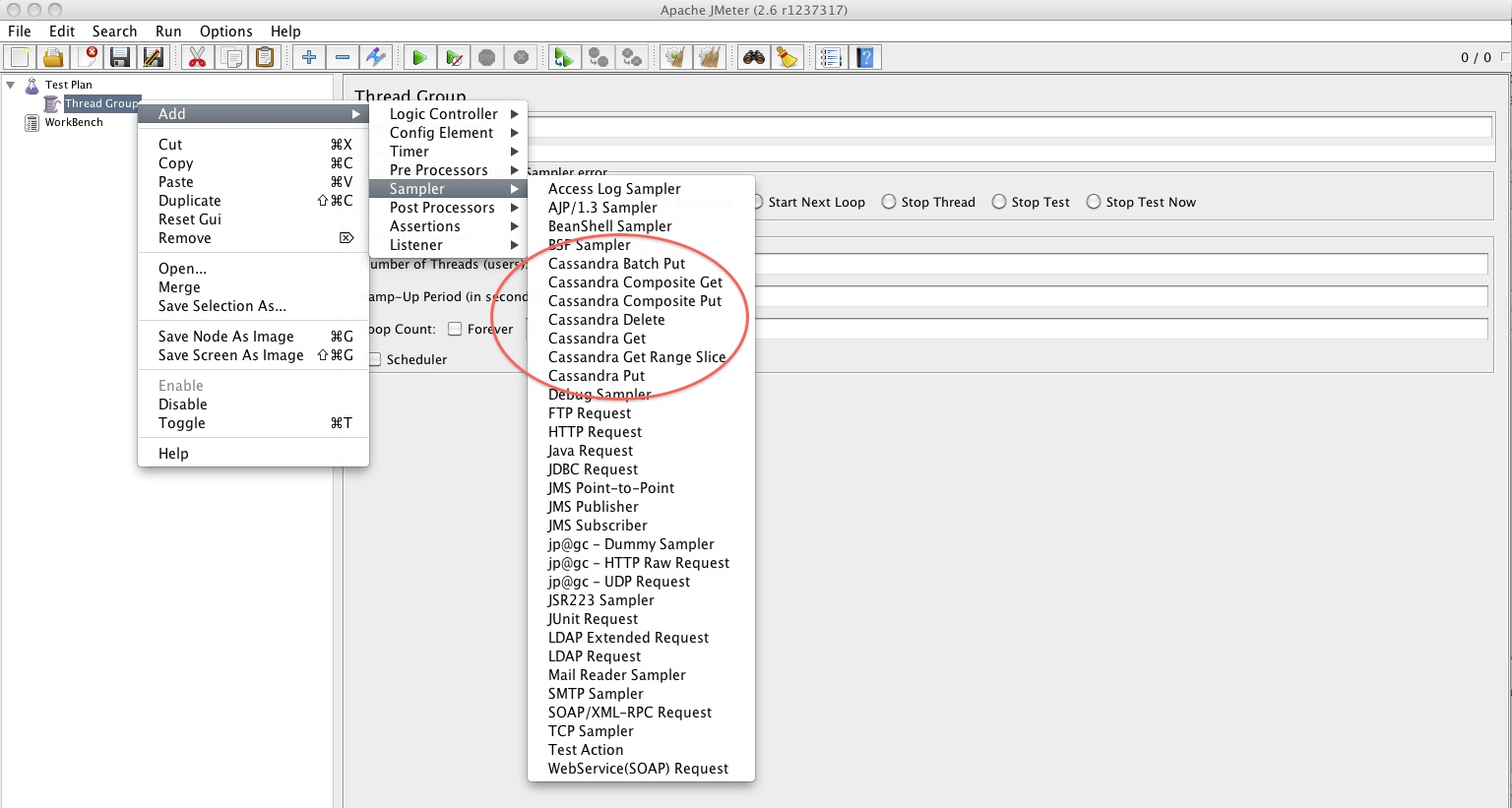The image size is (1512, 808).
Task: Click the Paste clipboard toolbar icon
Action: pos(265,57)
